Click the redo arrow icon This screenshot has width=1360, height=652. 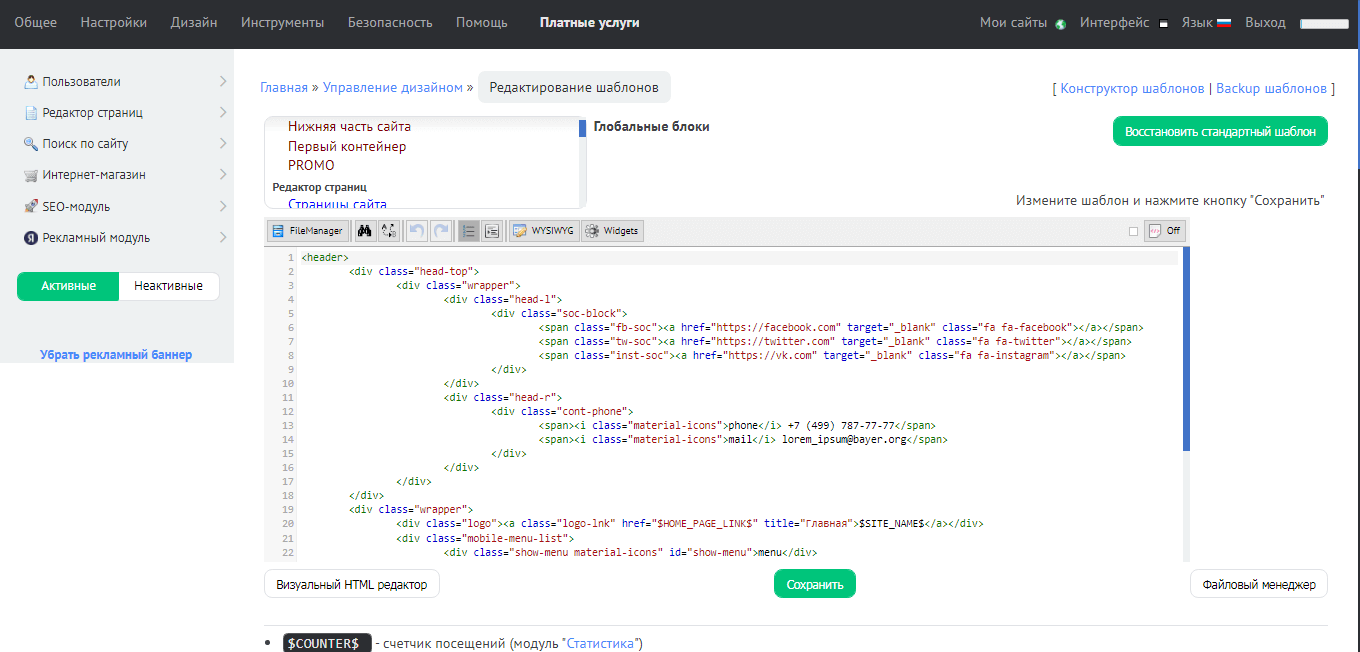pyautogui.click(x=441, y=231)
